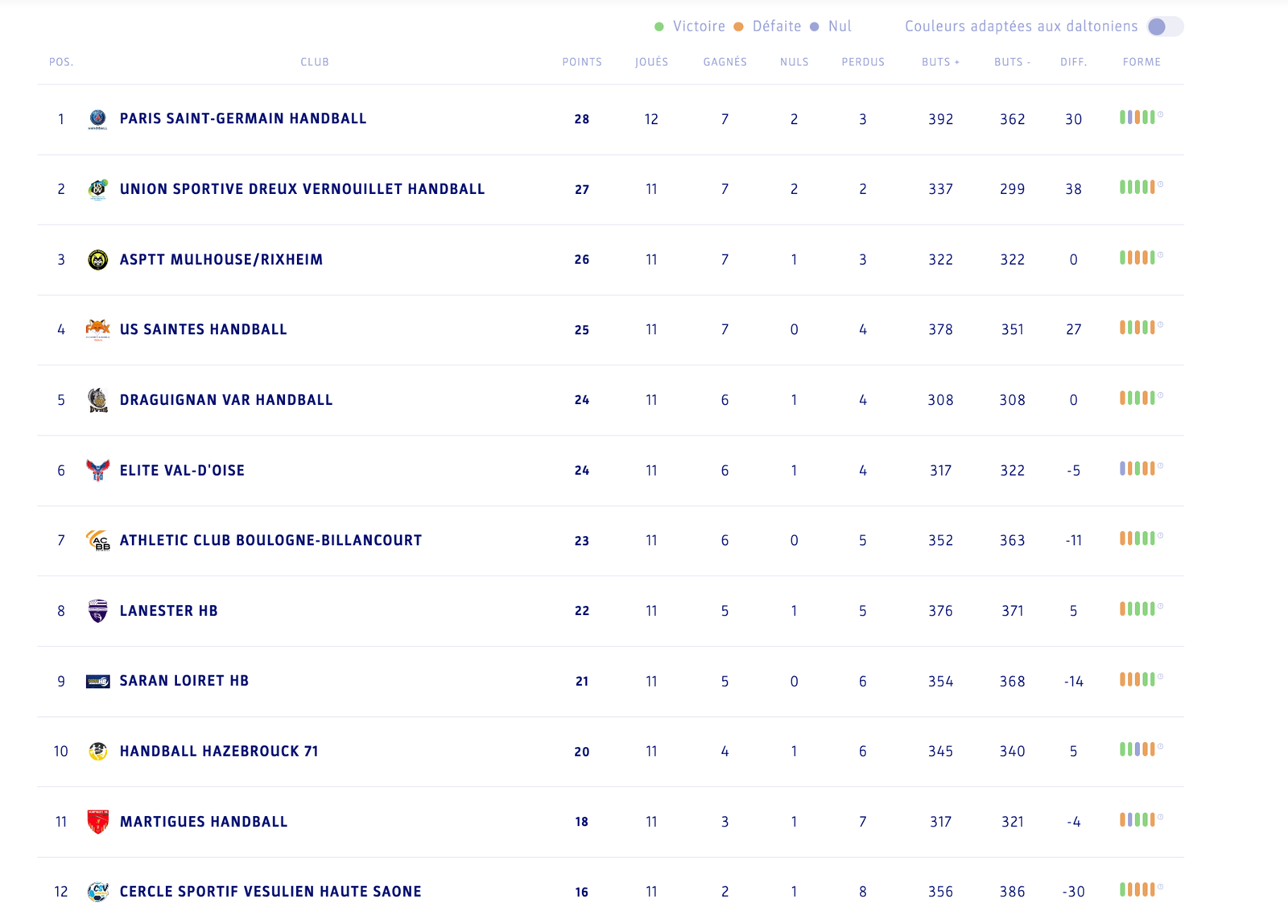1288x924 pixels.
Task: Click the PERDUS column header
Action: click(863, 62)
